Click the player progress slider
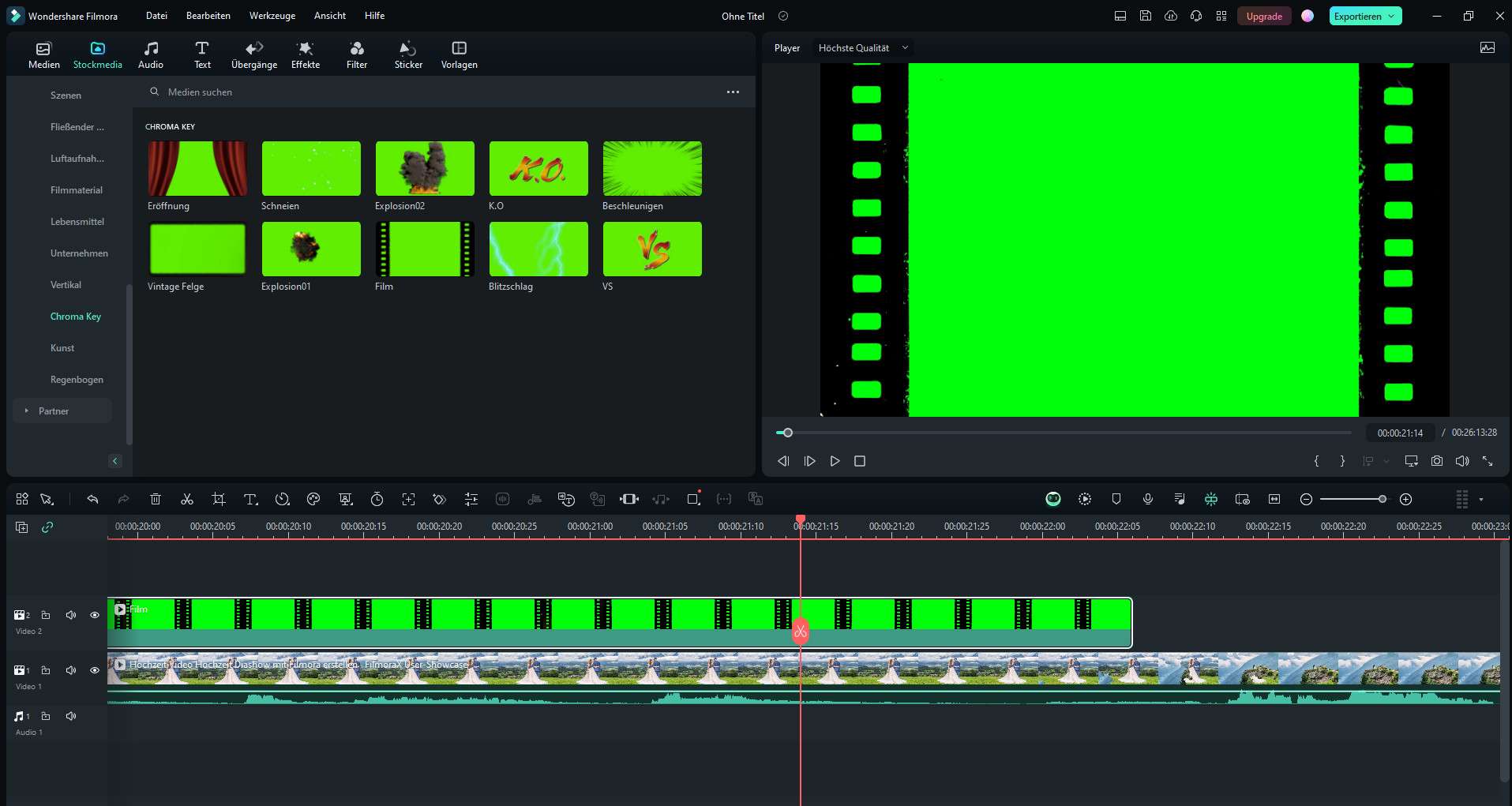 1064,433
